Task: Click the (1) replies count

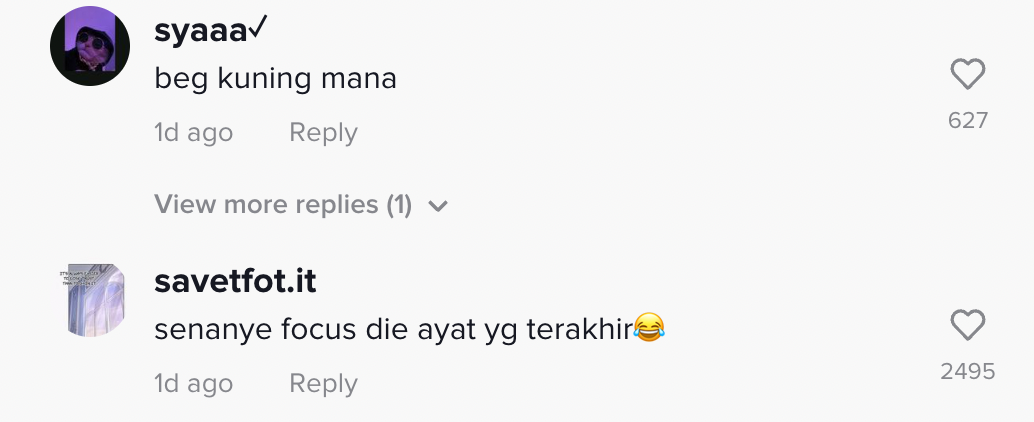Action: pyautogui.click(x=399, y=205)
